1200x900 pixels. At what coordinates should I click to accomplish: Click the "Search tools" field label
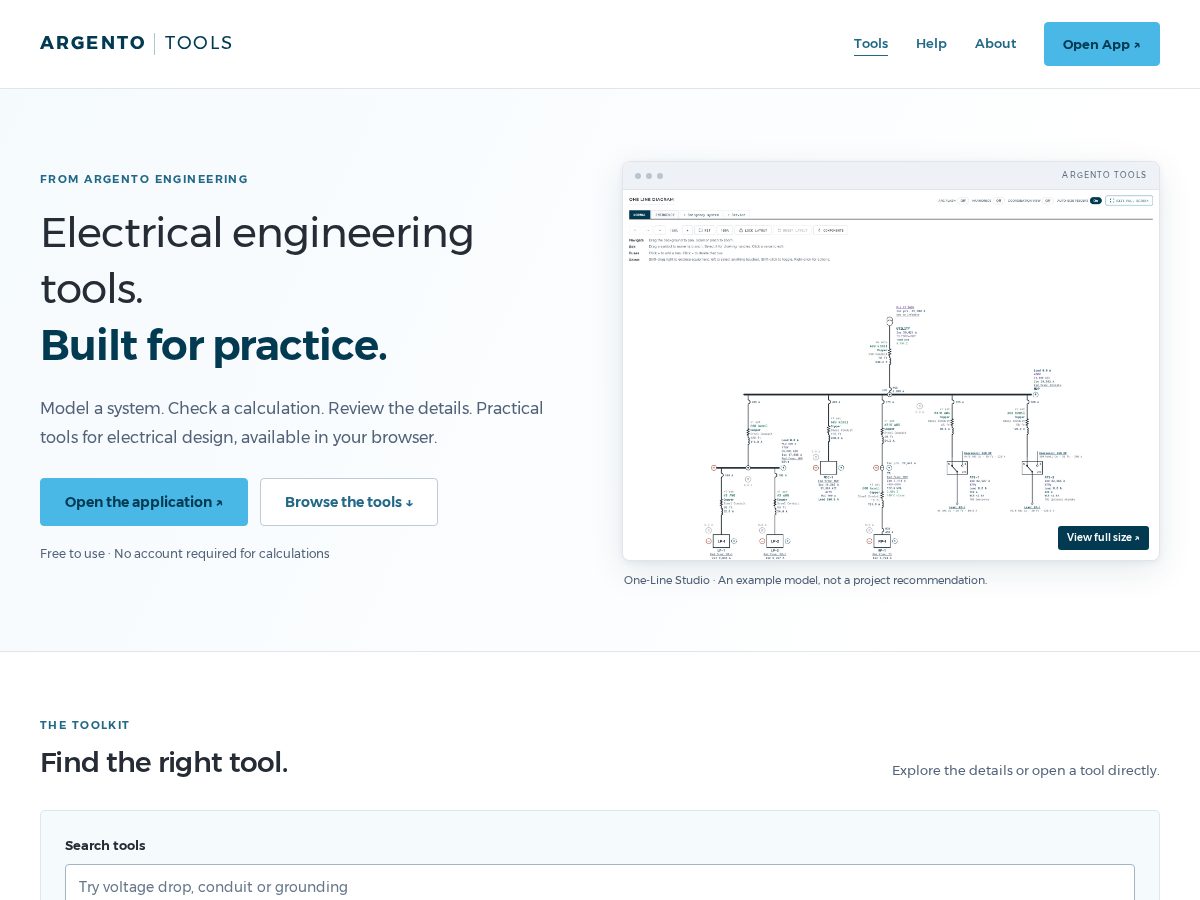[x=105, y=846]
